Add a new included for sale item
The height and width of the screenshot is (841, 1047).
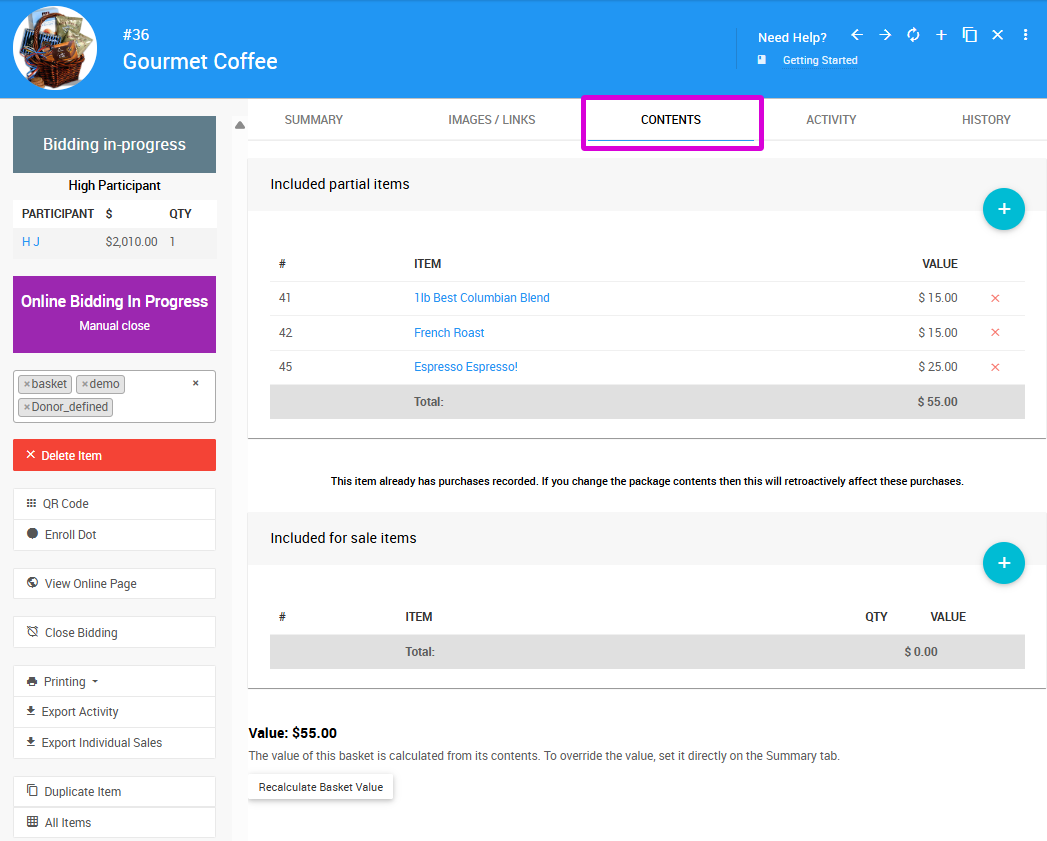(1003, 563)
